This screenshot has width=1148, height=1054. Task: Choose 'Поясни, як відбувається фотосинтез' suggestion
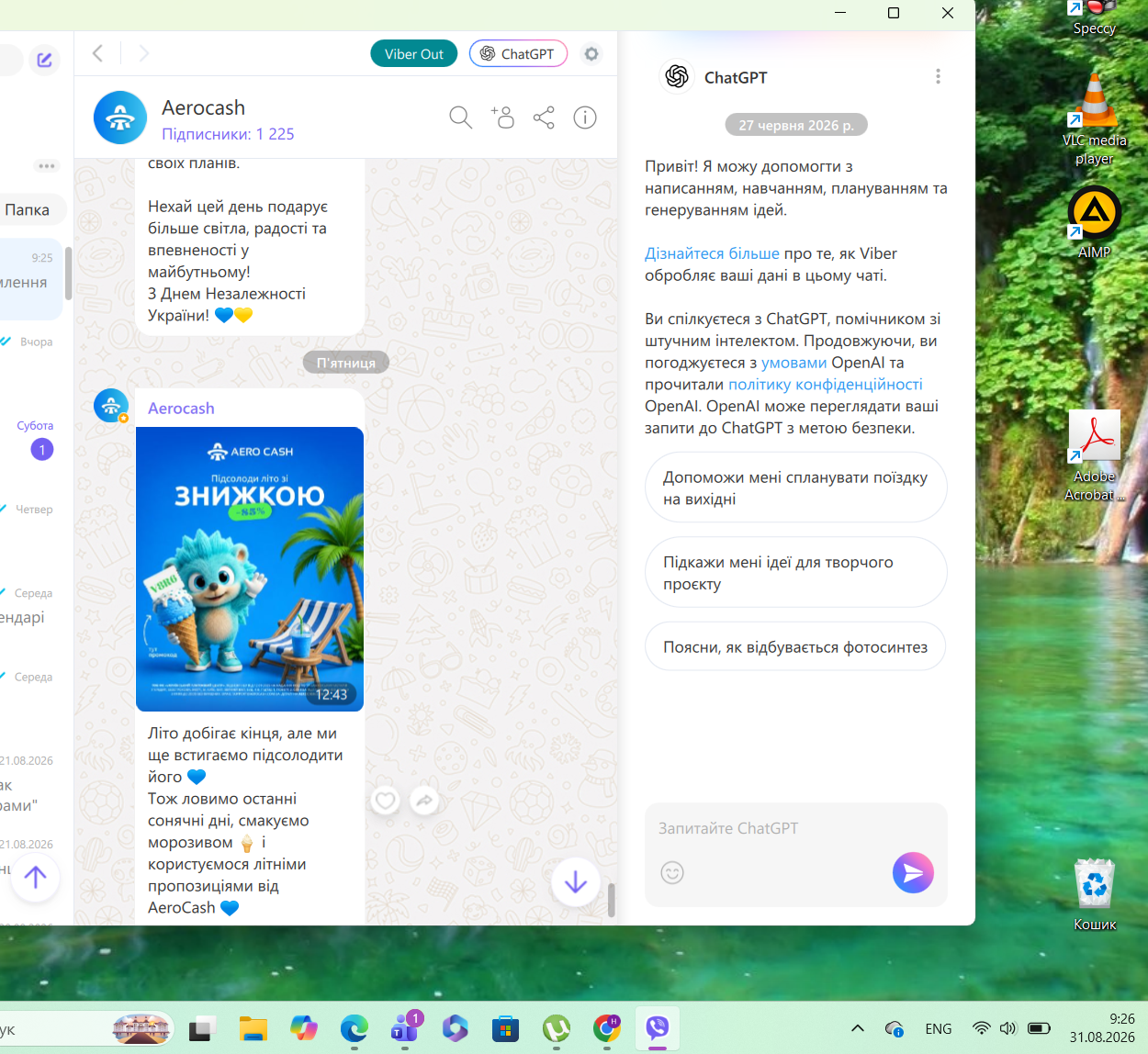click(x=795, y=646)
